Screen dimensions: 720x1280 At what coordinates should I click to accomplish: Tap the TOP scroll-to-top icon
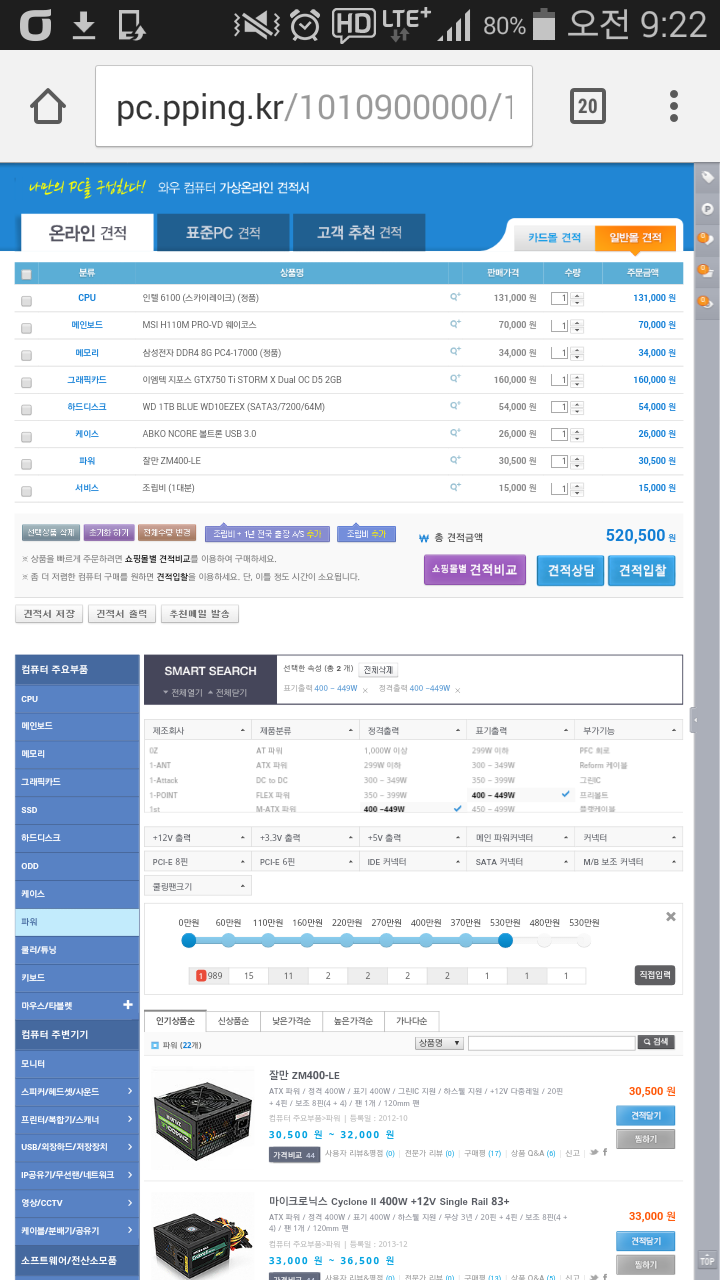click(707, 1260)
